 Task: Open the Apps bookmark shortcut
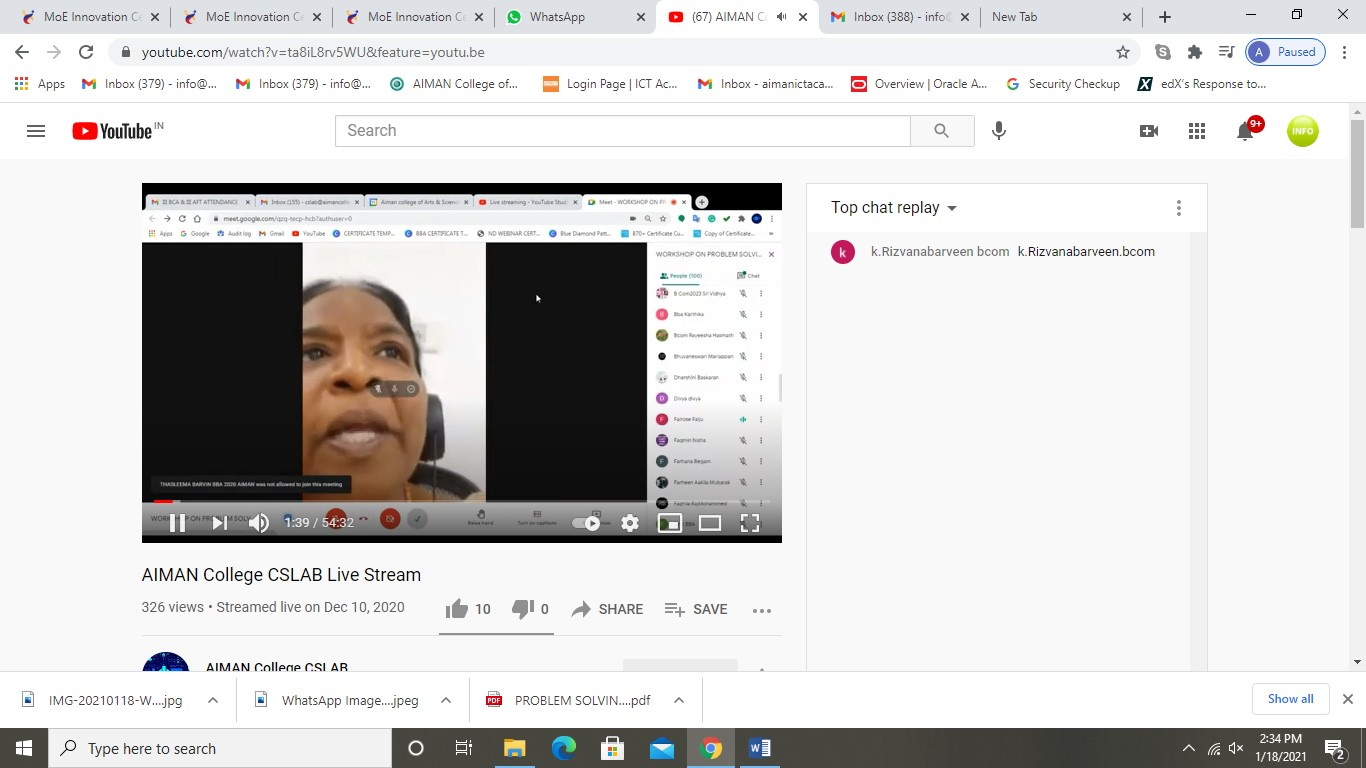[40, 84]
